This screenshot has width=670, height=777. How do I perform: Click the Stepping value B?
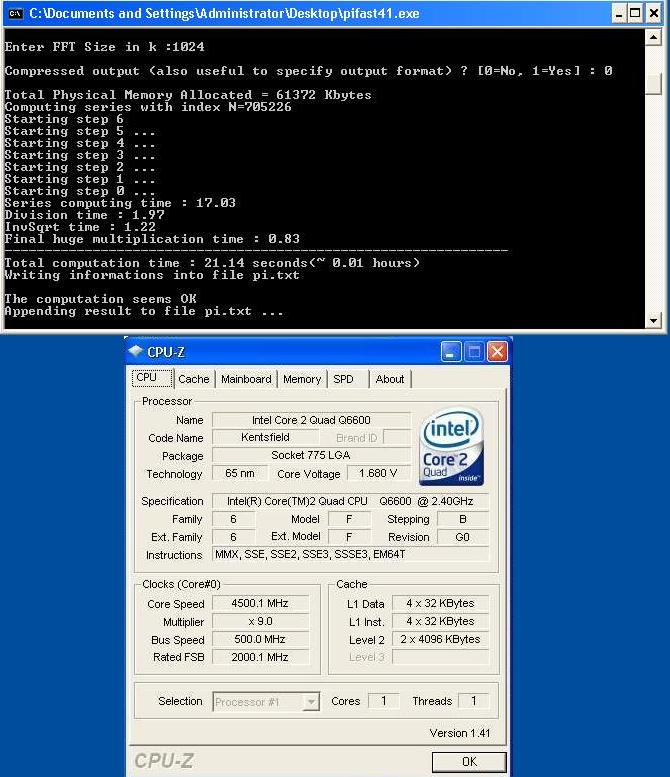pos(463,519)
